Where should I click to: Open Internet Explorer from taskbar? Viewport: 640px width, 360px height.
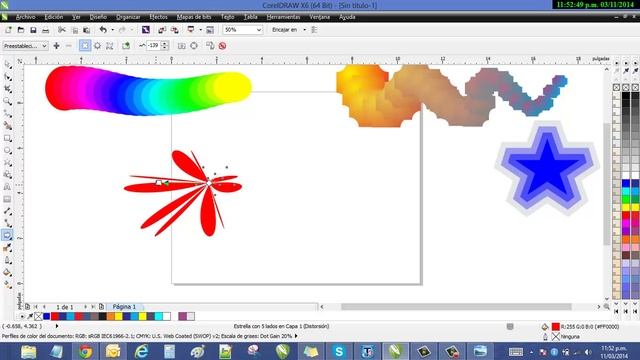141,351
